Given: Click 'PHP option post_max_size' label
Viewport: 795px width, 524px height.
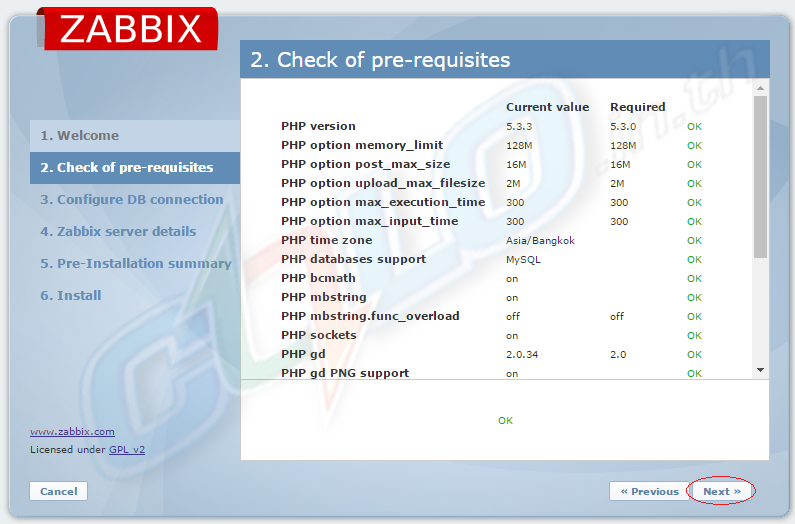Looking at the screenshot, I should click(366, 164).
